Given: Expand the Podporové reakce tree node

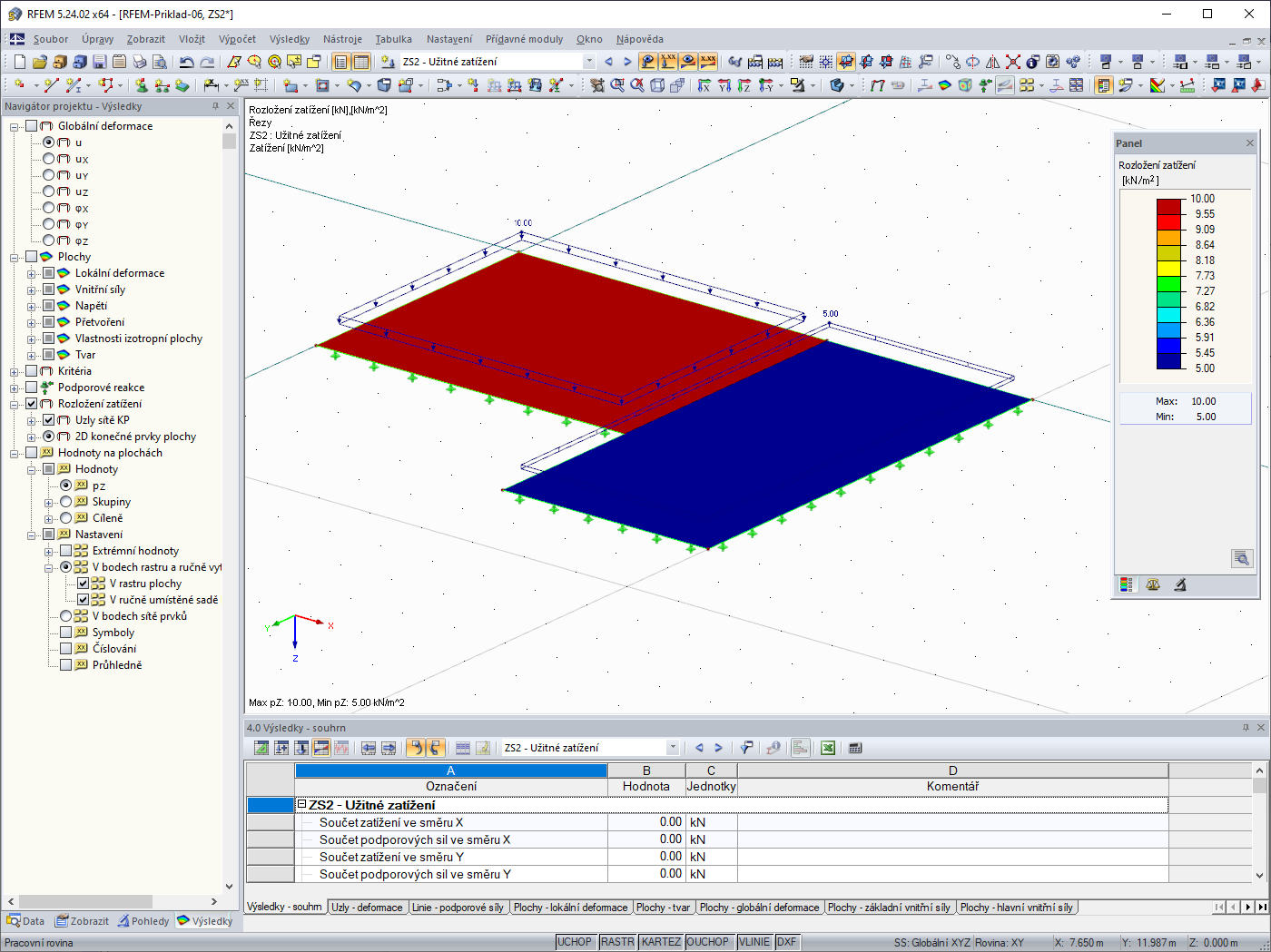Looking at the screenshot, I should tap(15, 388).
